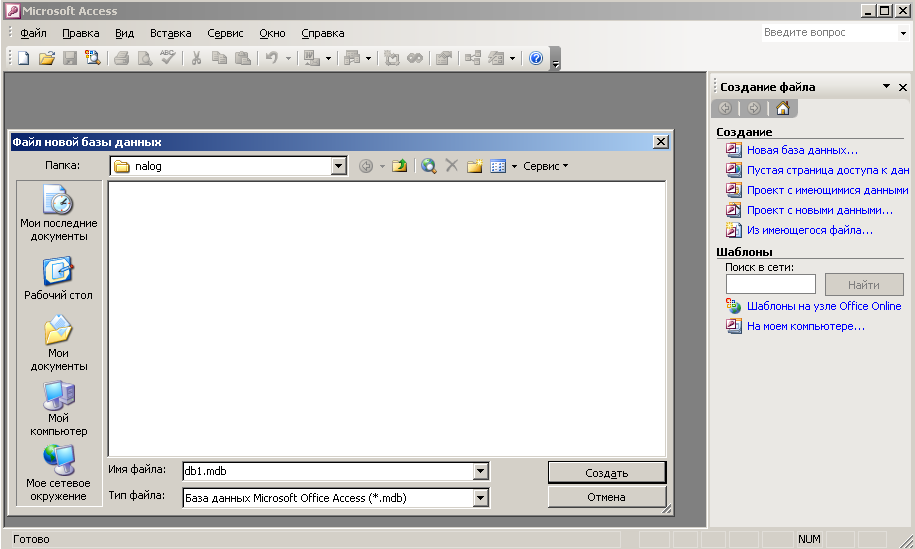Click the Analyze toolbar icon
The height and width of the screenshot is (549, 915).
352,58
